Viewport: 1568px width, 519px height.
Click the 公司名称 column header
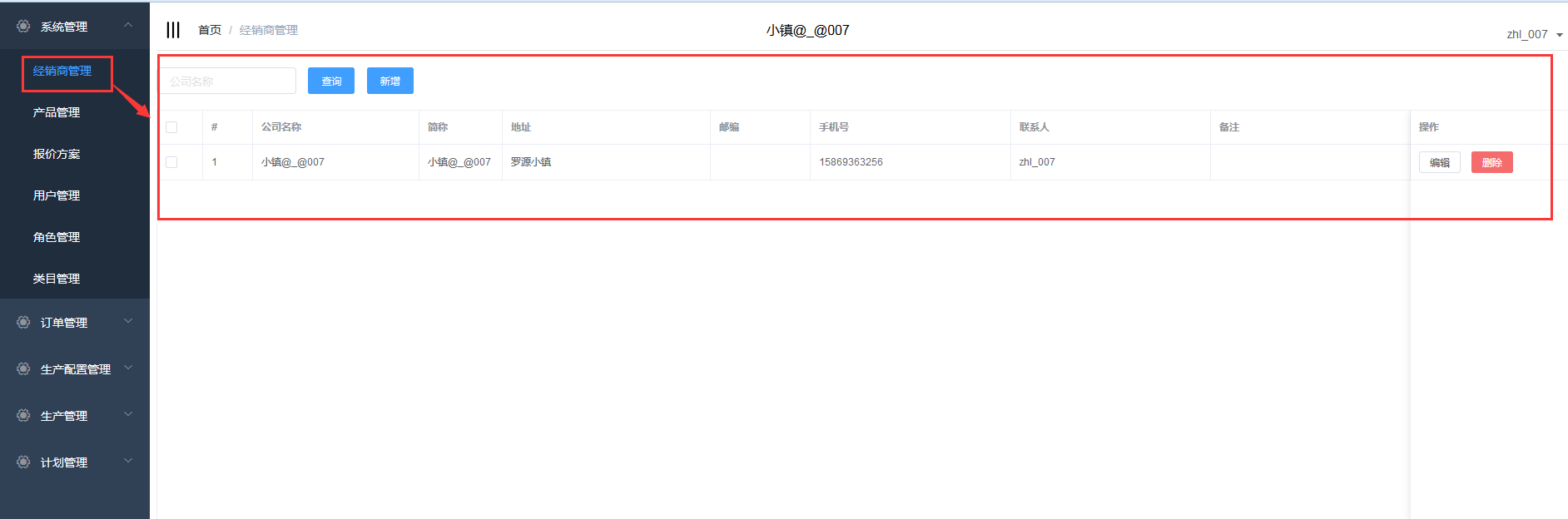tap(281, 127)
